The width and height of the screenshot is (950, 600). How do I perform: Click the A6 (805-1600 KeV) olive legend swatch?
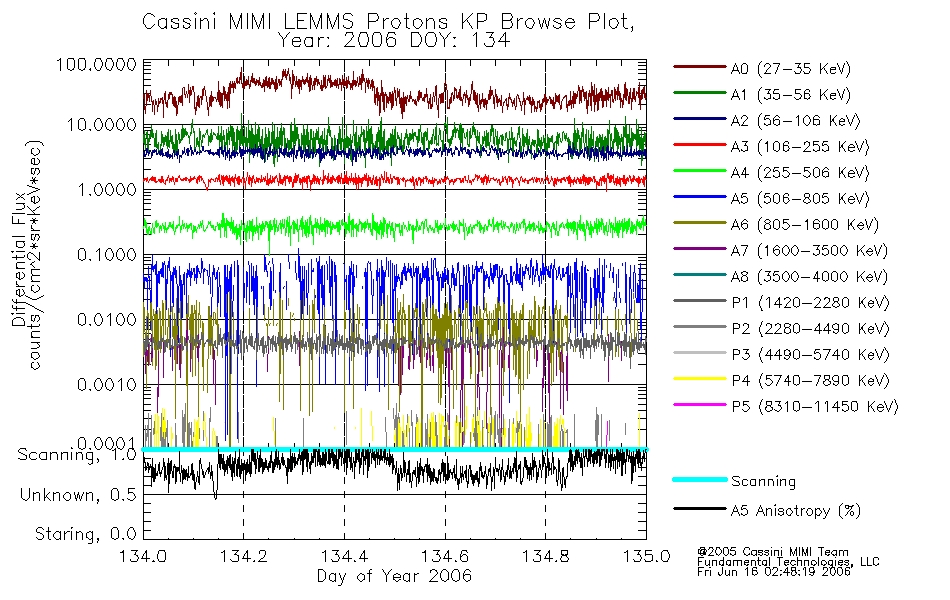point(700,223)
